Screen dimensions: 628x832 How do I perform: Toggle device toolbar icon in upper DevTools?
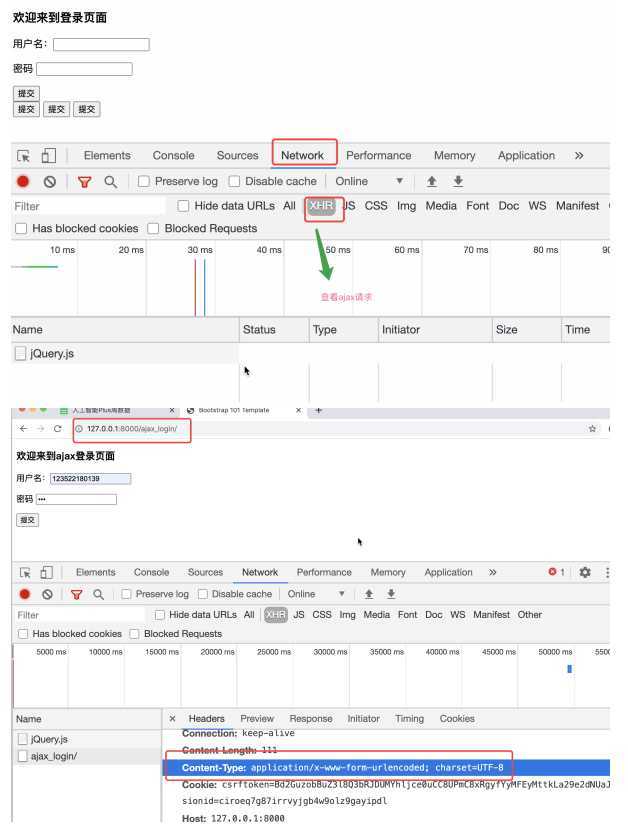(x=48, y=155)
